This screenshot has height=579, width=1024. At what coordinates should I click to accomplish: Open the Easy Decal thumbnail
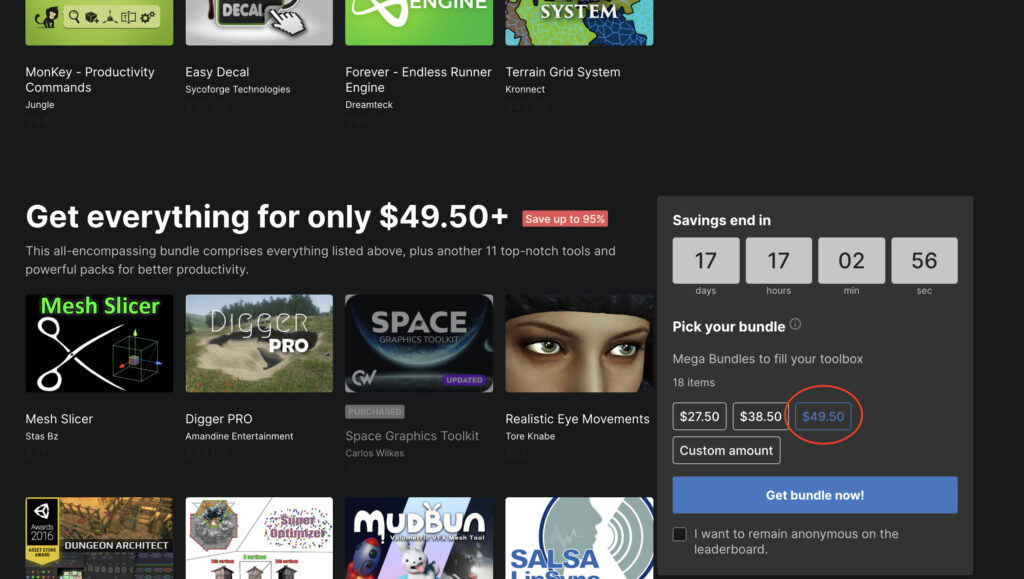pos(259,22)
